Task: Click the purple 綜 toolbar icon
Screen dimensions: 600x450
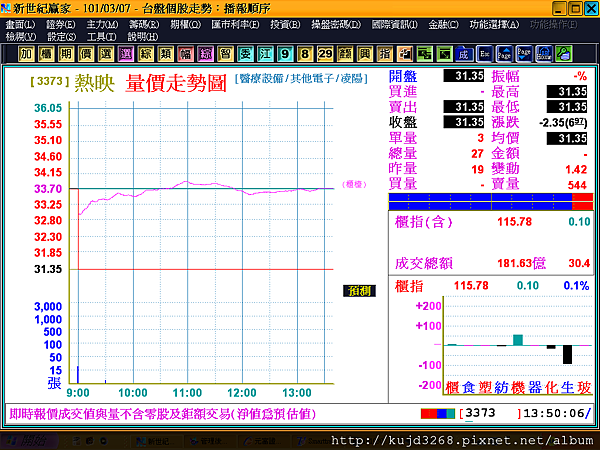Action: [x=205, y=54]
